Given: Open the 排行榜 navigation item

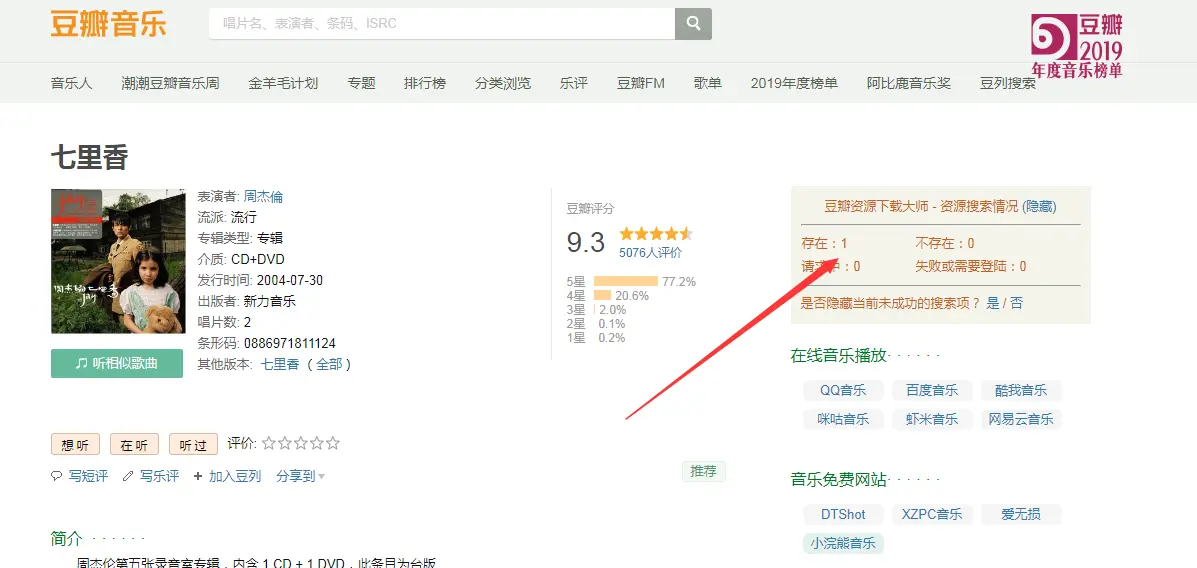Looking at the screenshot, I should pyautogui.click(x=425, y=83).
